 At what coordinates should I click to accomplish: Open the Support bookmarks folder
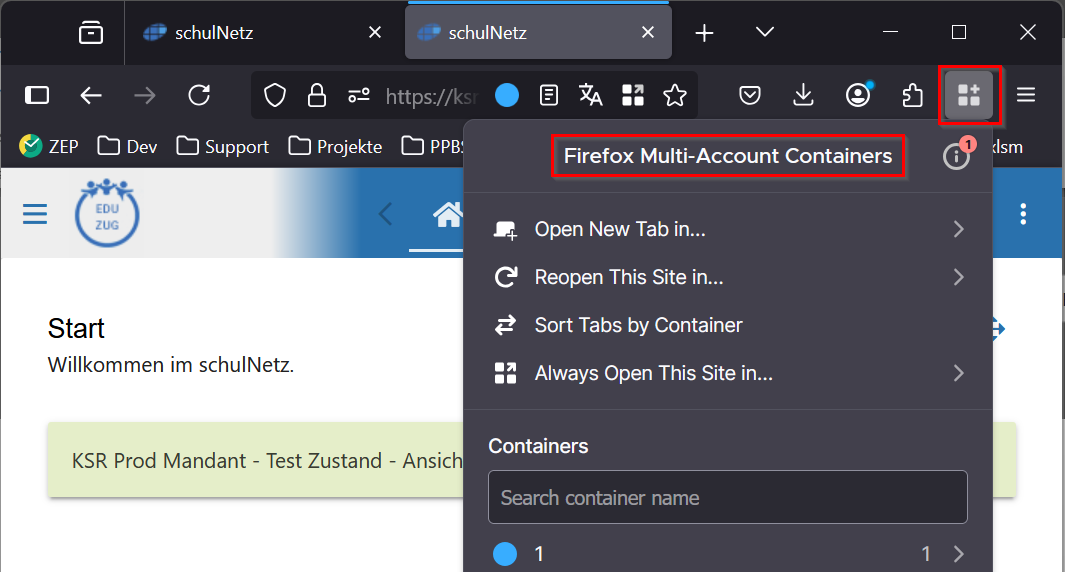point(222,146)
